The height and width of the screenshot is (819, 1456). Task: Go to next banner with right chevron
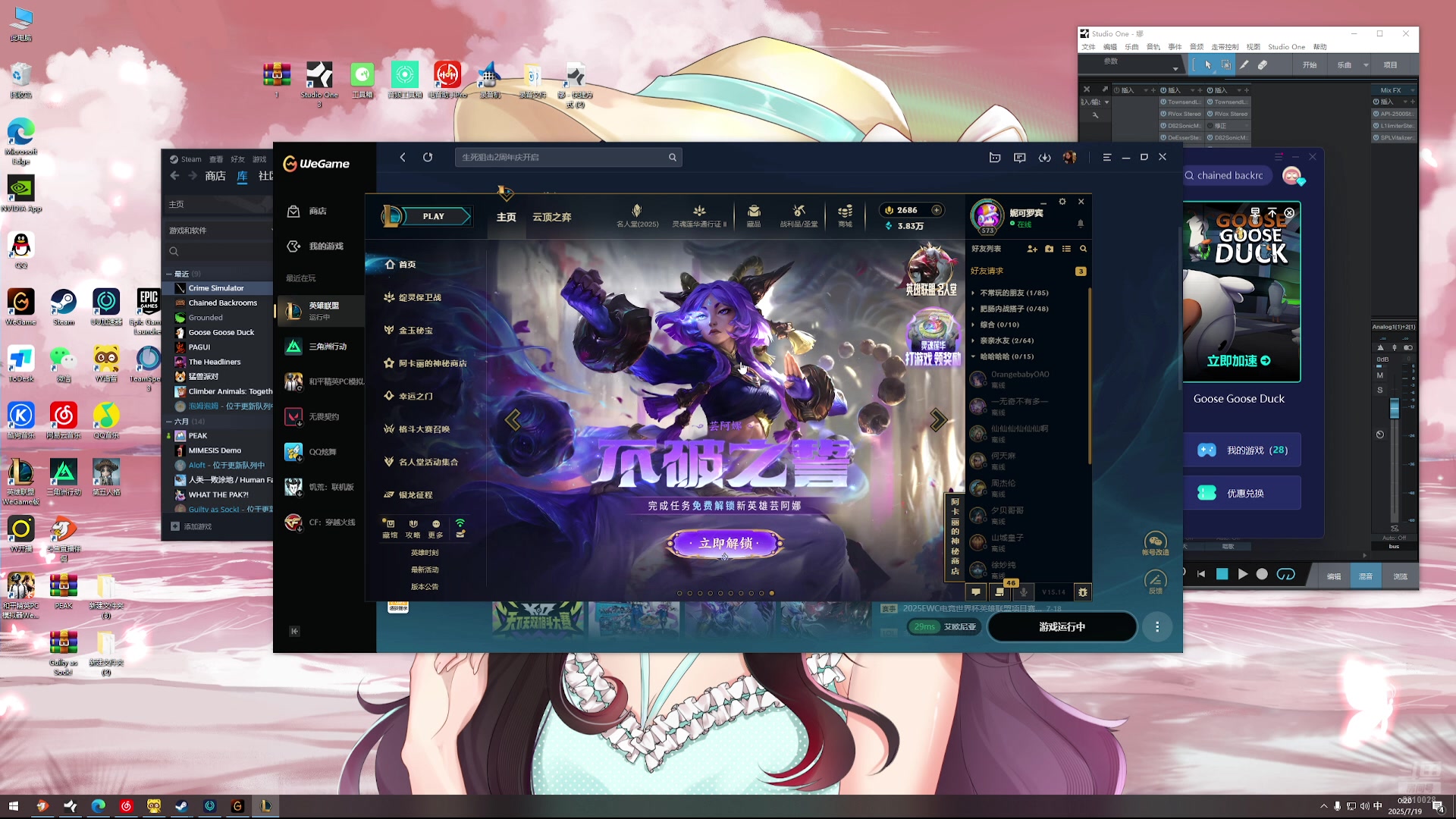pos(938,419)
